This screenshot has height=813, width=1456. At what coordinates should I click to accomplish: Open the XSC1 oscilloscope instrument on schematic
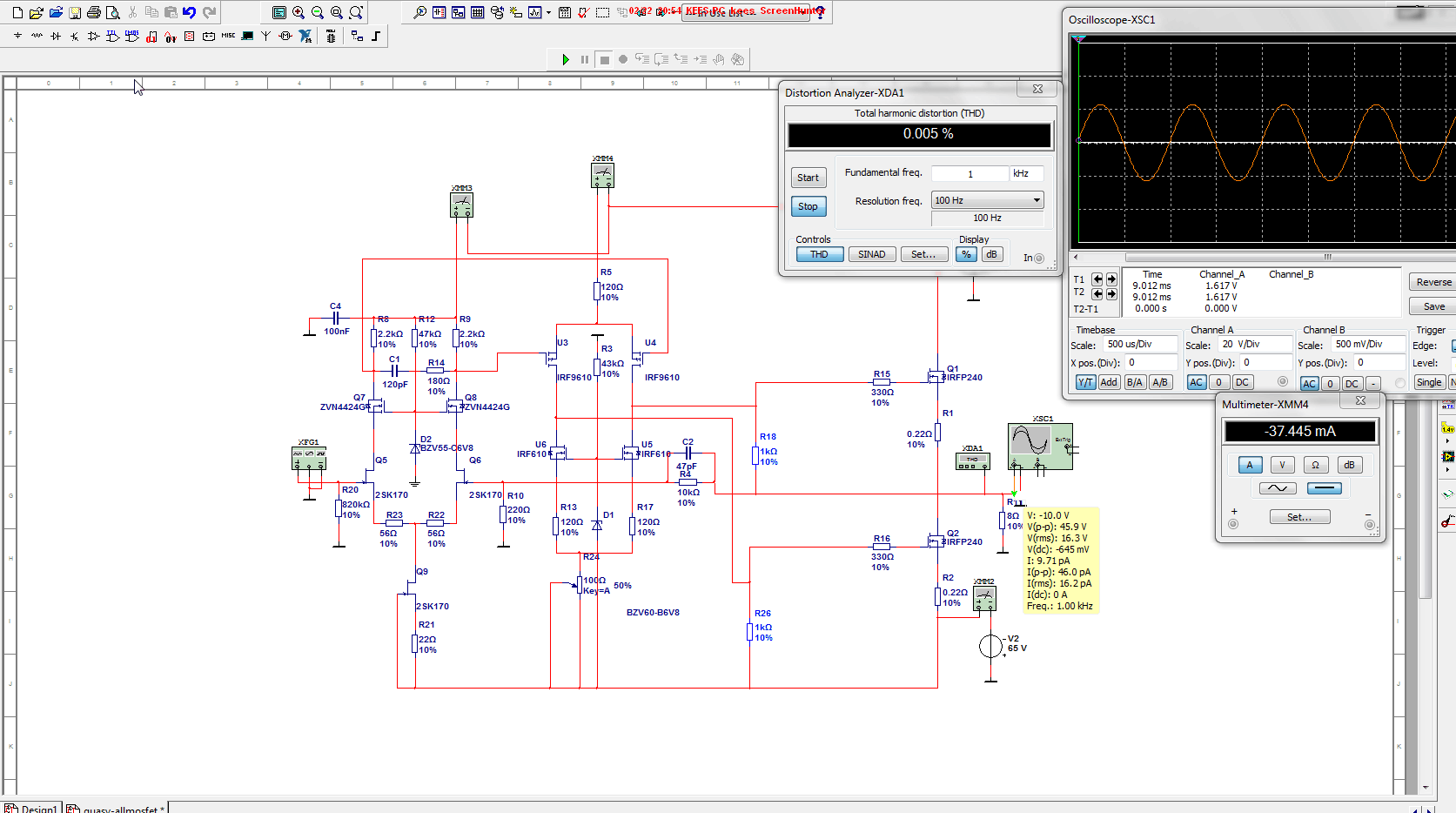point(1040,446)
